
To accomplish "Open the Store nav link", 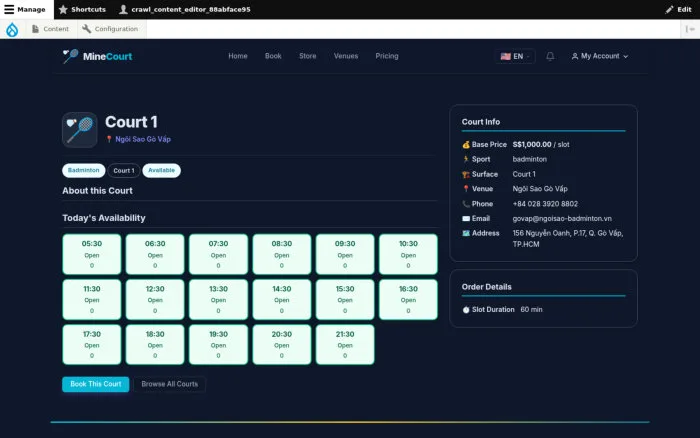I will (x=308, y=56).
